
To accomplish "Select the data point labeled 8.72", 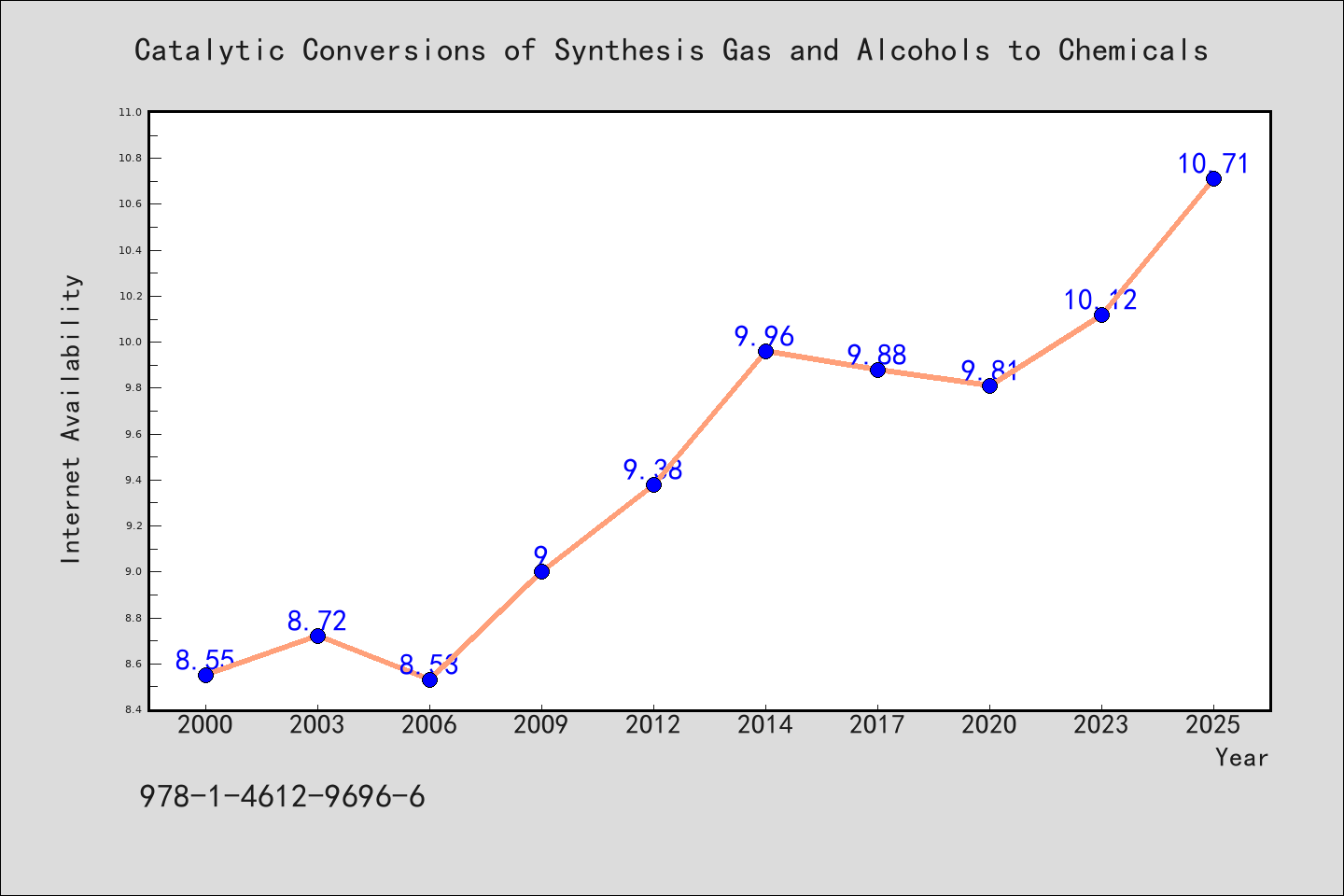I will click(x=317, y=636).
